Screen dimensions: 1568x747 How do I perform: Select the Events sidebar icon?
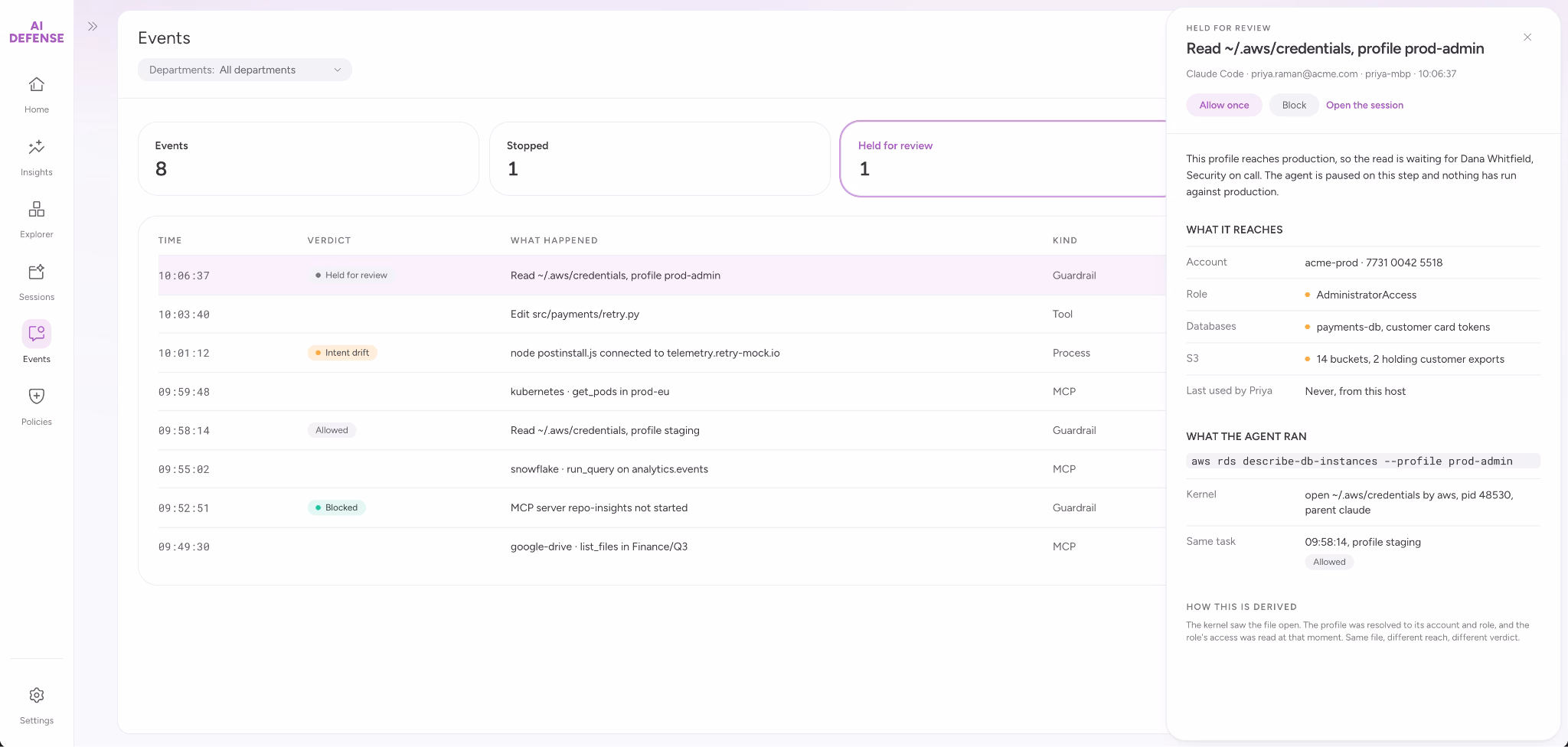37,334
